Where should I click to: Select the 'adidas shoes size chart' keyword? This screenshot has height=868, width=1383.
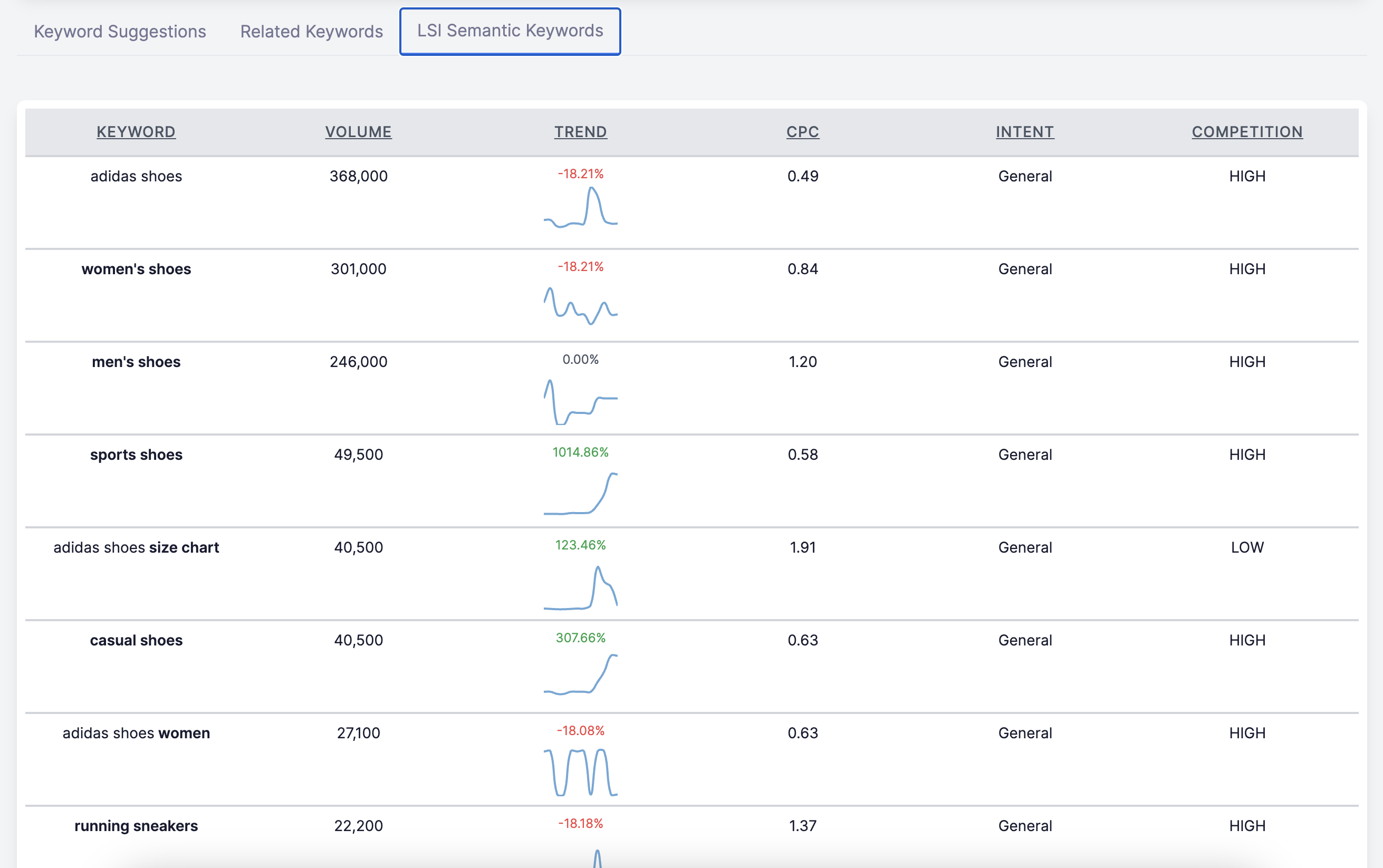(136, 547)
